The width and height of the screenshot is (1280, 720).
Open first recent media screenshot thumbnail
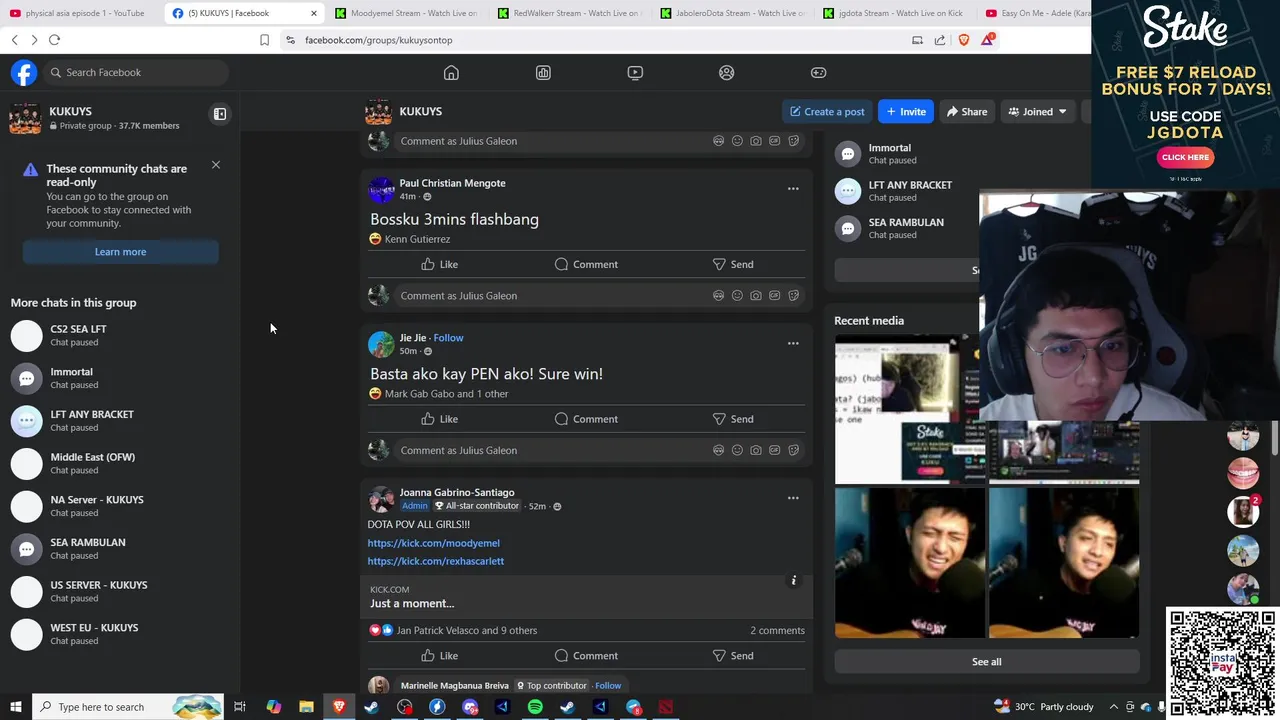pos(909,409)
